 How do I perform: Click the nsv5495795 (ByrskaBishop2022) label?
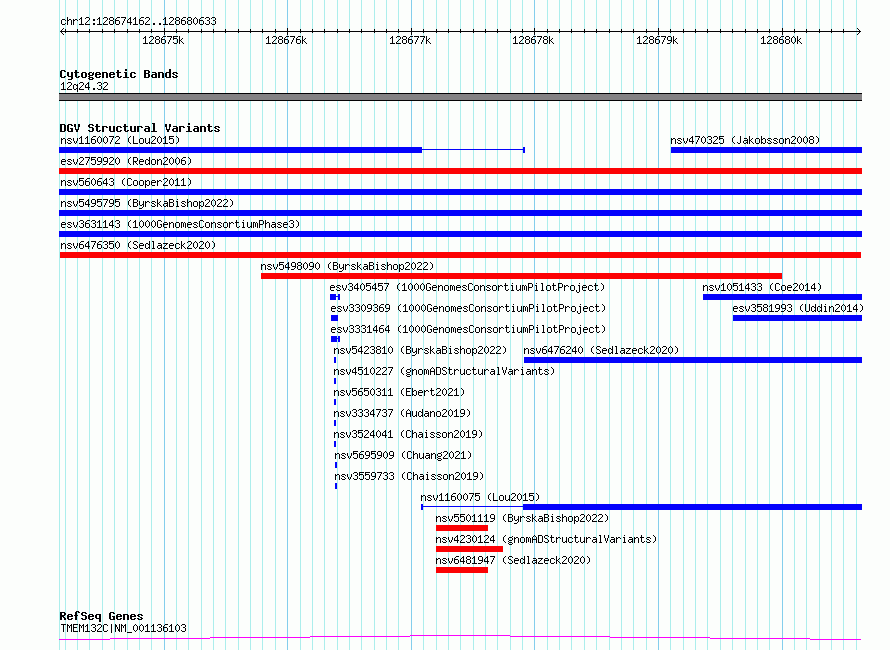[x=147, y=203]
